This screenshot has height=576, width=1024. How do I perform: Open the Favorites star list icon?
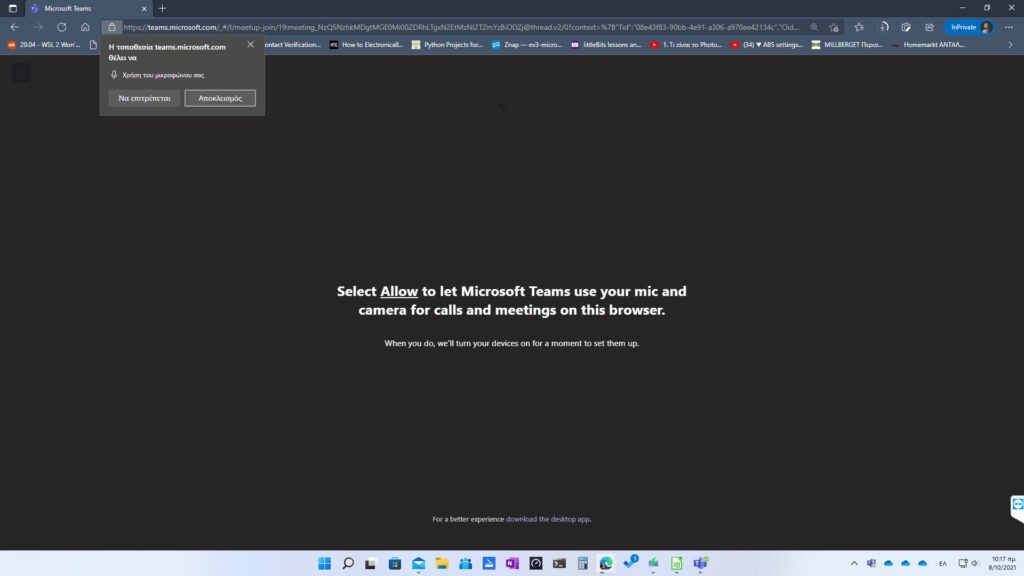coord(859,27)
